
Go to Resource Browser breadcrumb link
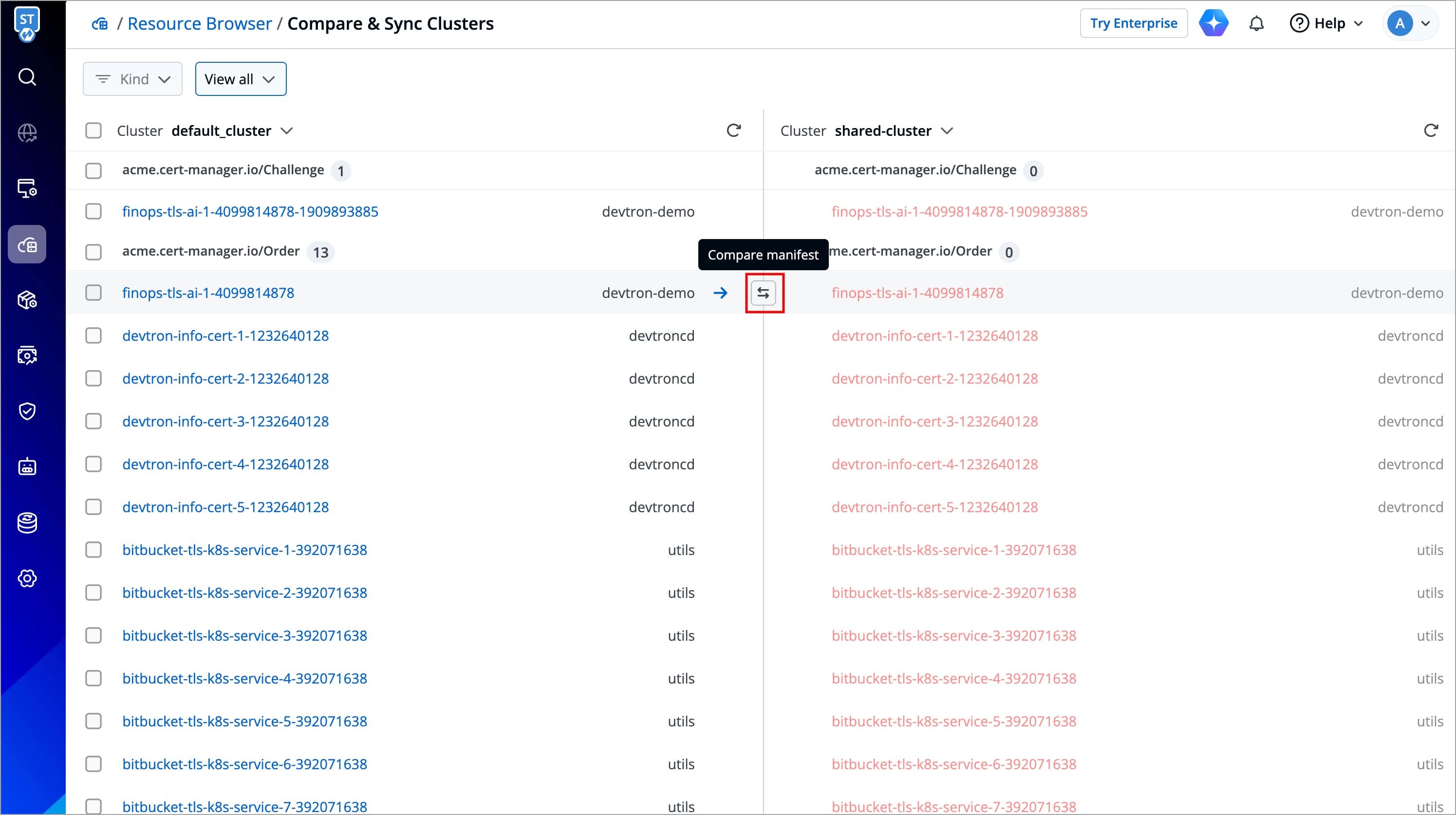pos(200,24)
